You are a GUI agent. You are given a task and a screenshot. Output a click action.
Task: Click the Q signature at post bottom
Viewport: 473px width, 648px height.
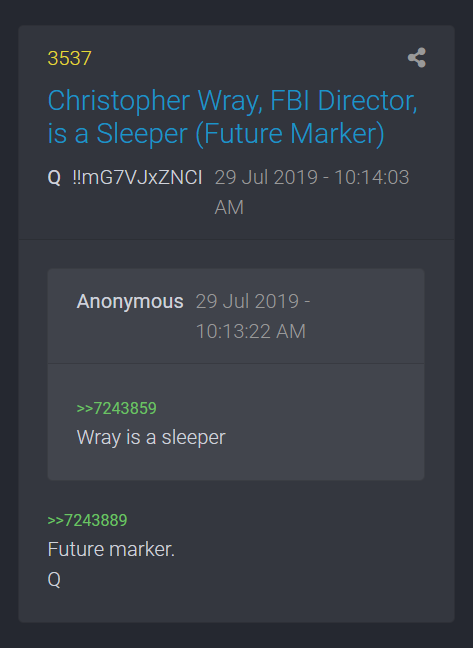pos(54,579)
